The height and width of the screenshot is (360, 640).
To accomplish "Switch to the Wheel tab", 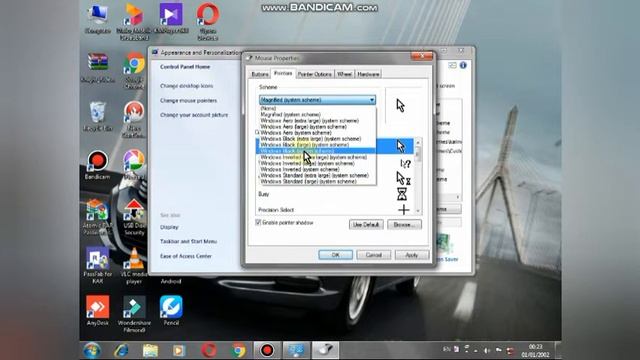I will click(344, 74).
